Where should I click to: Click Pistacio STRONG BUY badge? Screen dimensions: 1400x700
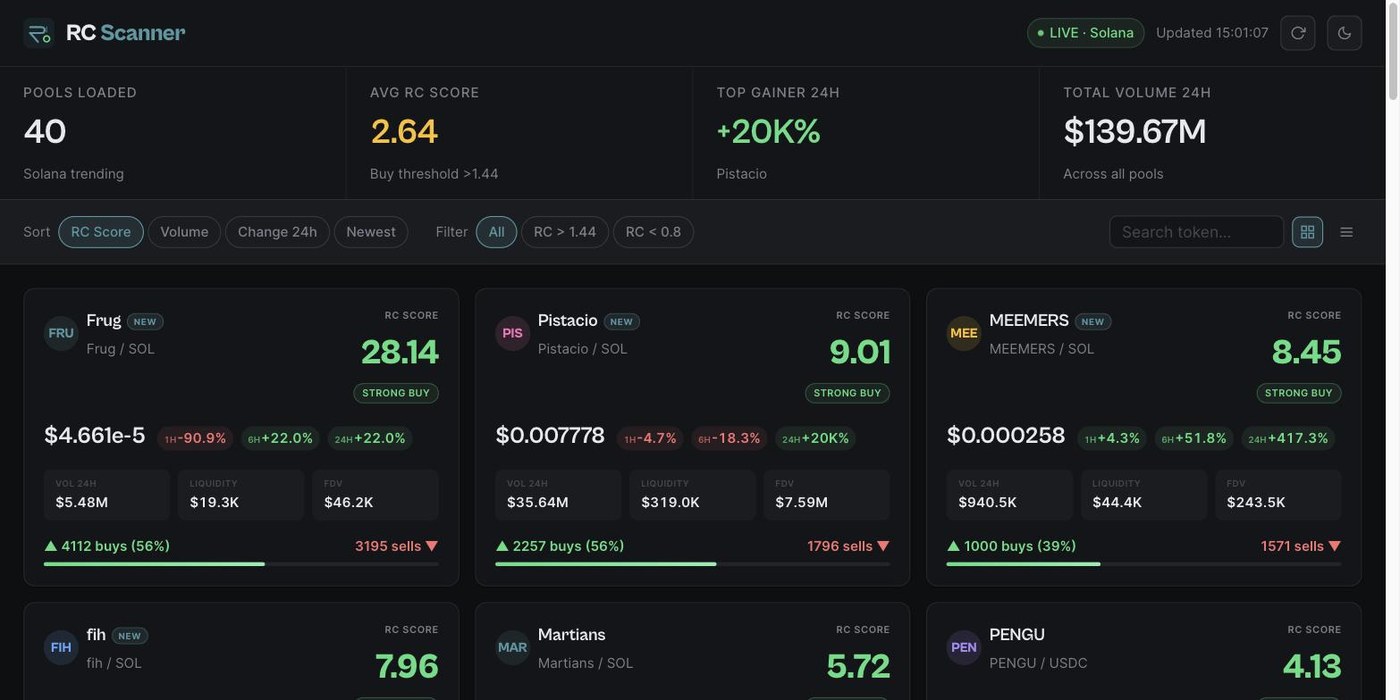[848, 393]
